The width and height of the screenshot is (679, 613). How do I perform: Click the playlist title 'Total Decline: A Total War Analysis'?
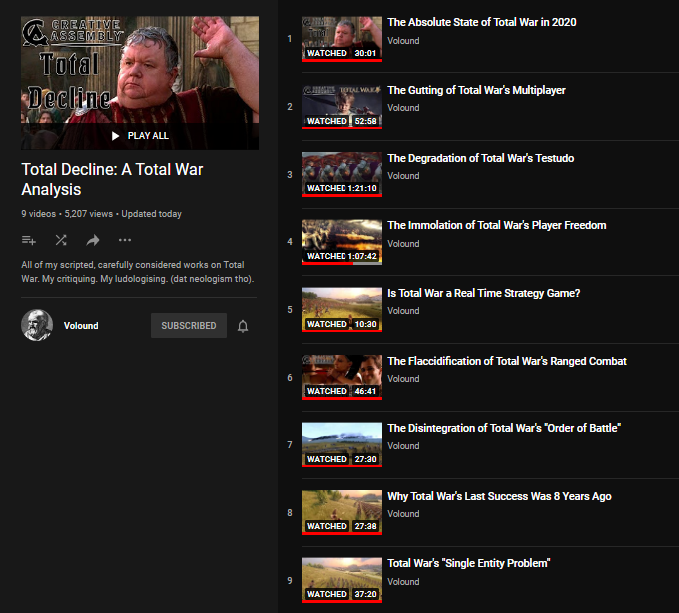(112, 179)
